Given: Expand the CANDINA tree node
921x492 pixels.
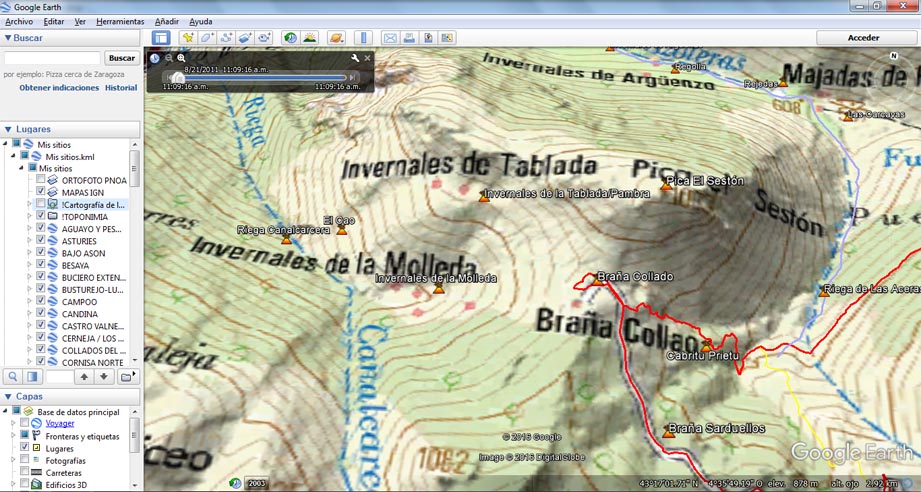Looking at the screenshot, I should click(29, 314).
